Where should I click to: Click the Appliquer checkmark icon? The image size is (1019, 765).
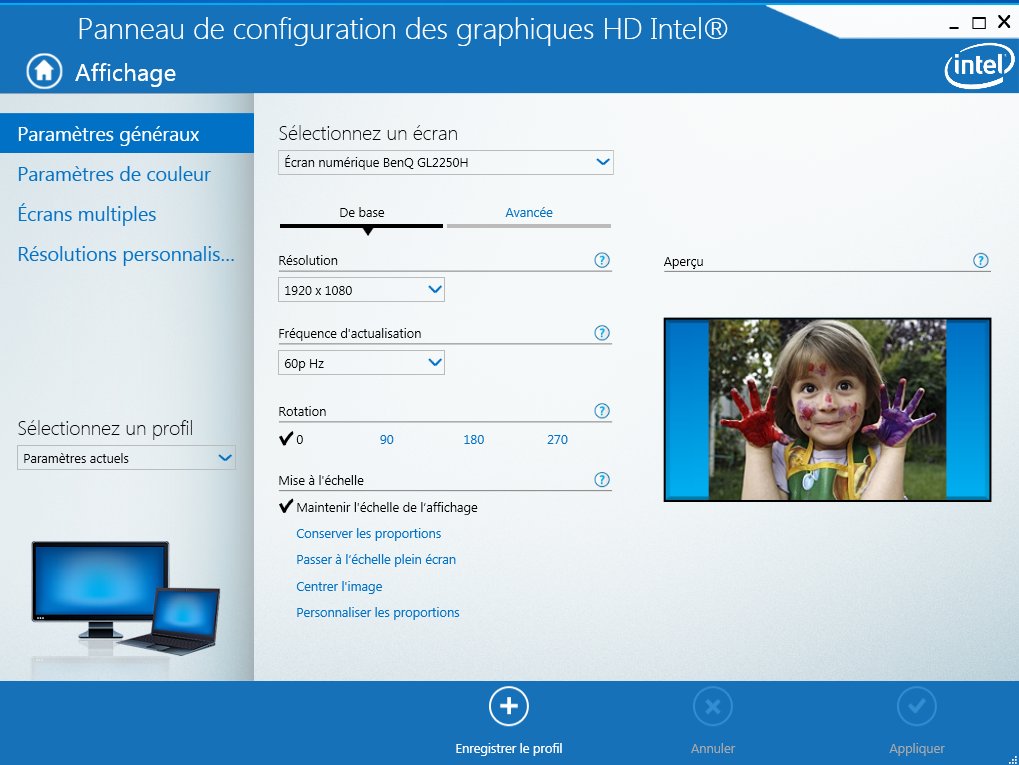pos(916,705)
